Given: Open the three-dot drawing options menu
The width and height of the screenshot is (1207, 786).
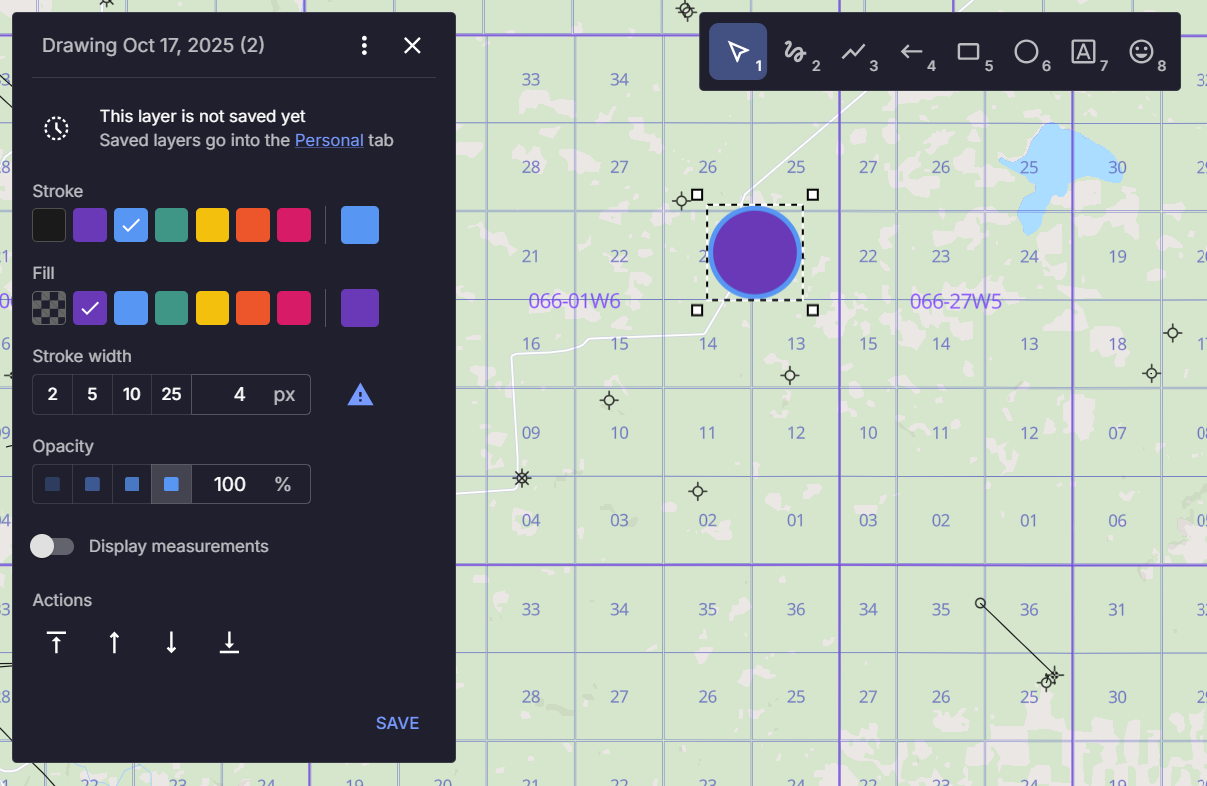Looking at the screenshot, I should [x=364, y=45].
